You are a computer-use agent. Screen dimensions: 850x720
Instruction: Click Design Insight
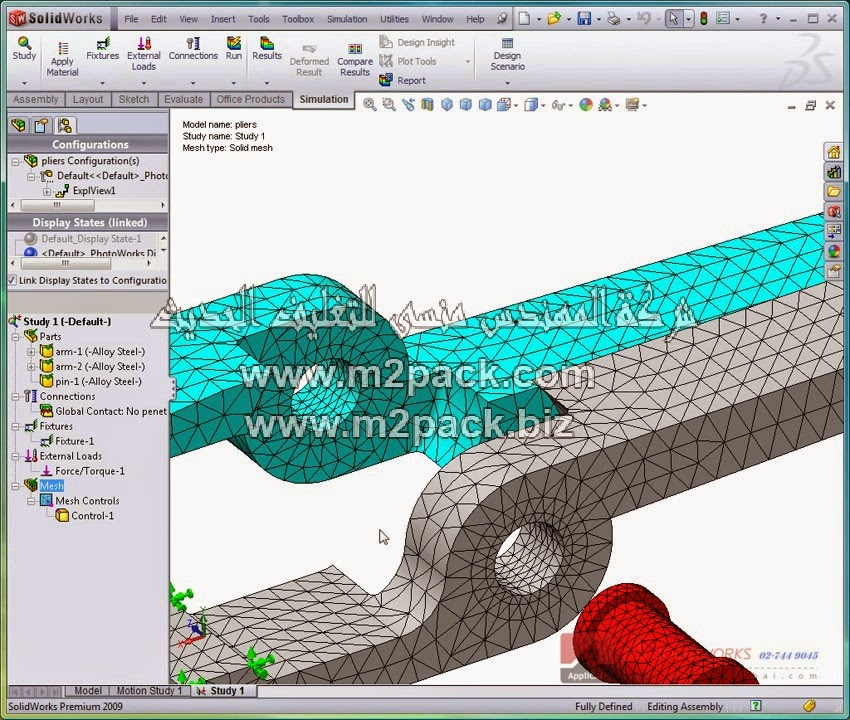click(x=417, y=42)
